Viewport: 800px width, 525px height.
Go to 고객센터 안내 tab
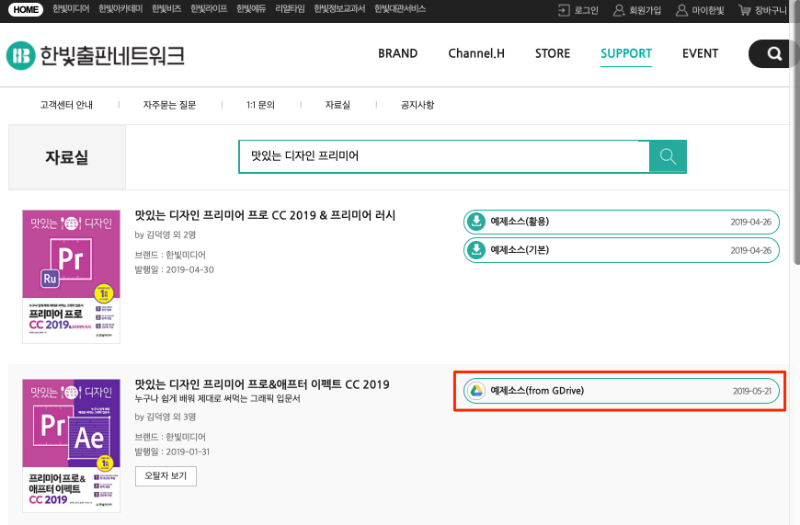(x=66, y=105)
